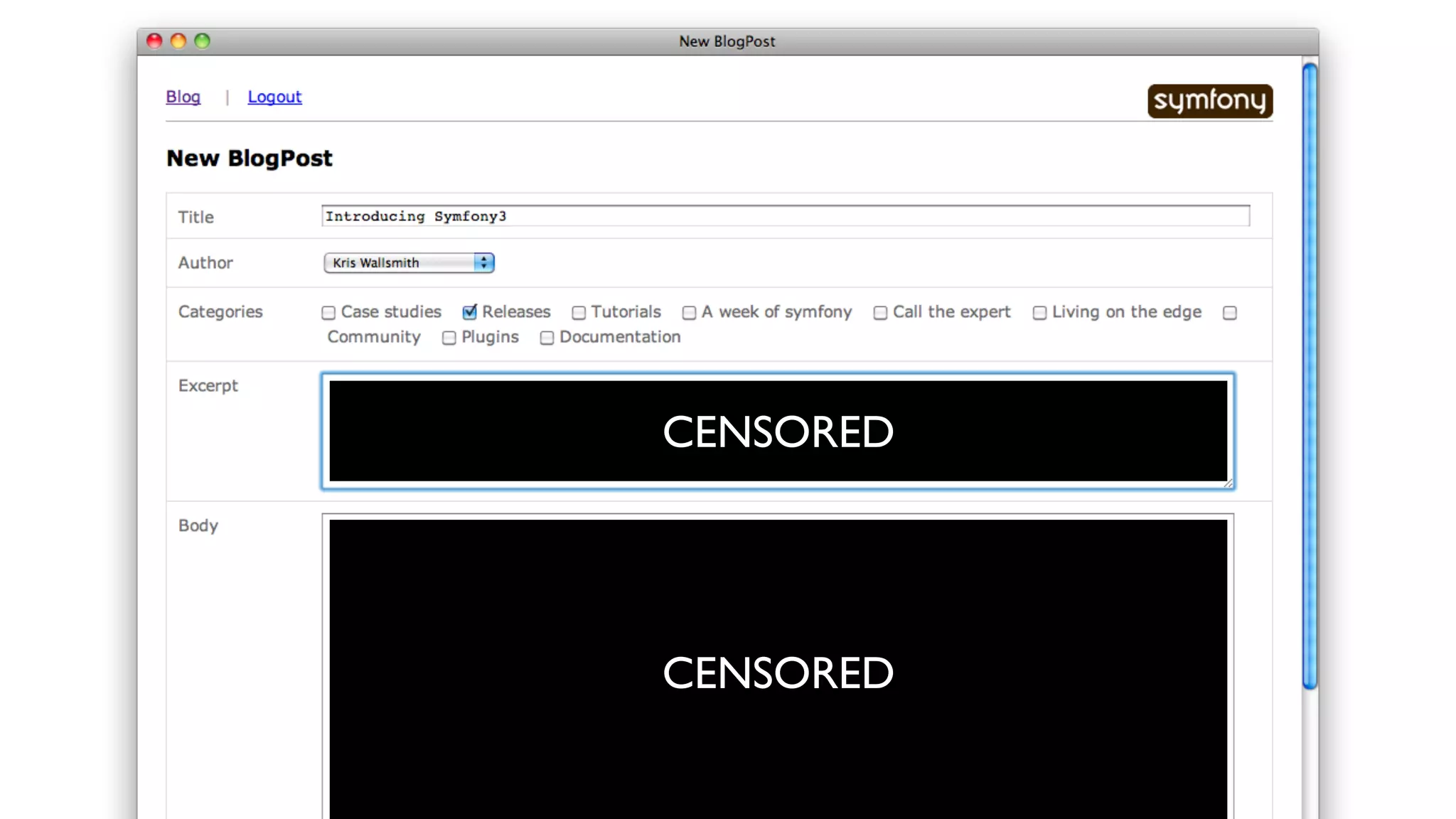Viewport: 1456px width, 819px height.
Task: Tick A week of symfony checkbox
Action: pos(689,313)
